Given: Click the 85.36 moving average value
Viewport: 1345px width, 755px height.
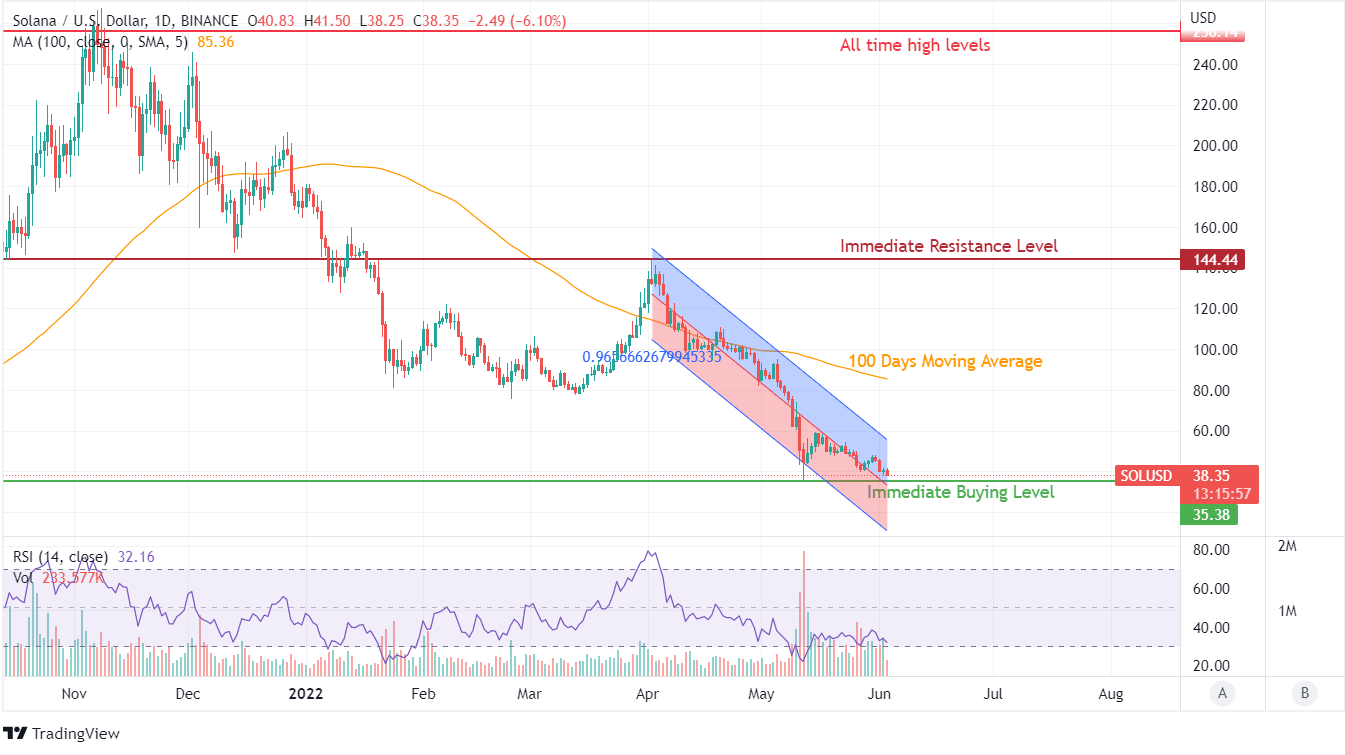Looking at the screenshot, I should [x=216, y=42].
